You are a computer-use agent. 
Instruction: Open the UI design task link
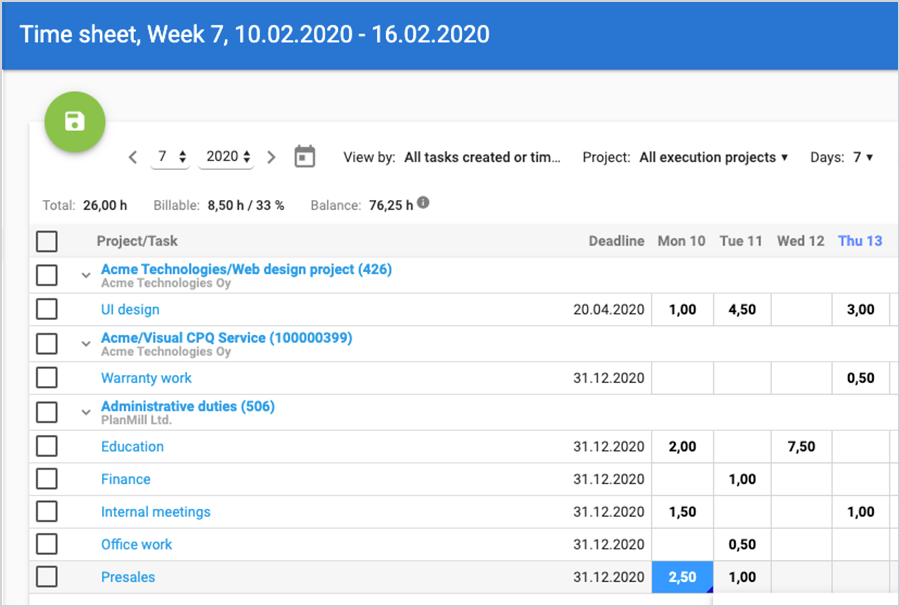(x=130, y=309)
